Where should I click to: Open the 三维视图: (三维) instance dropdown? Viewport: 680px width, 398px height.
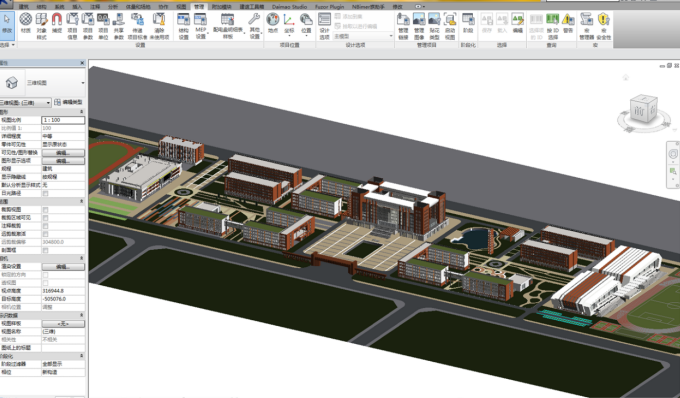tap(26, 102)
